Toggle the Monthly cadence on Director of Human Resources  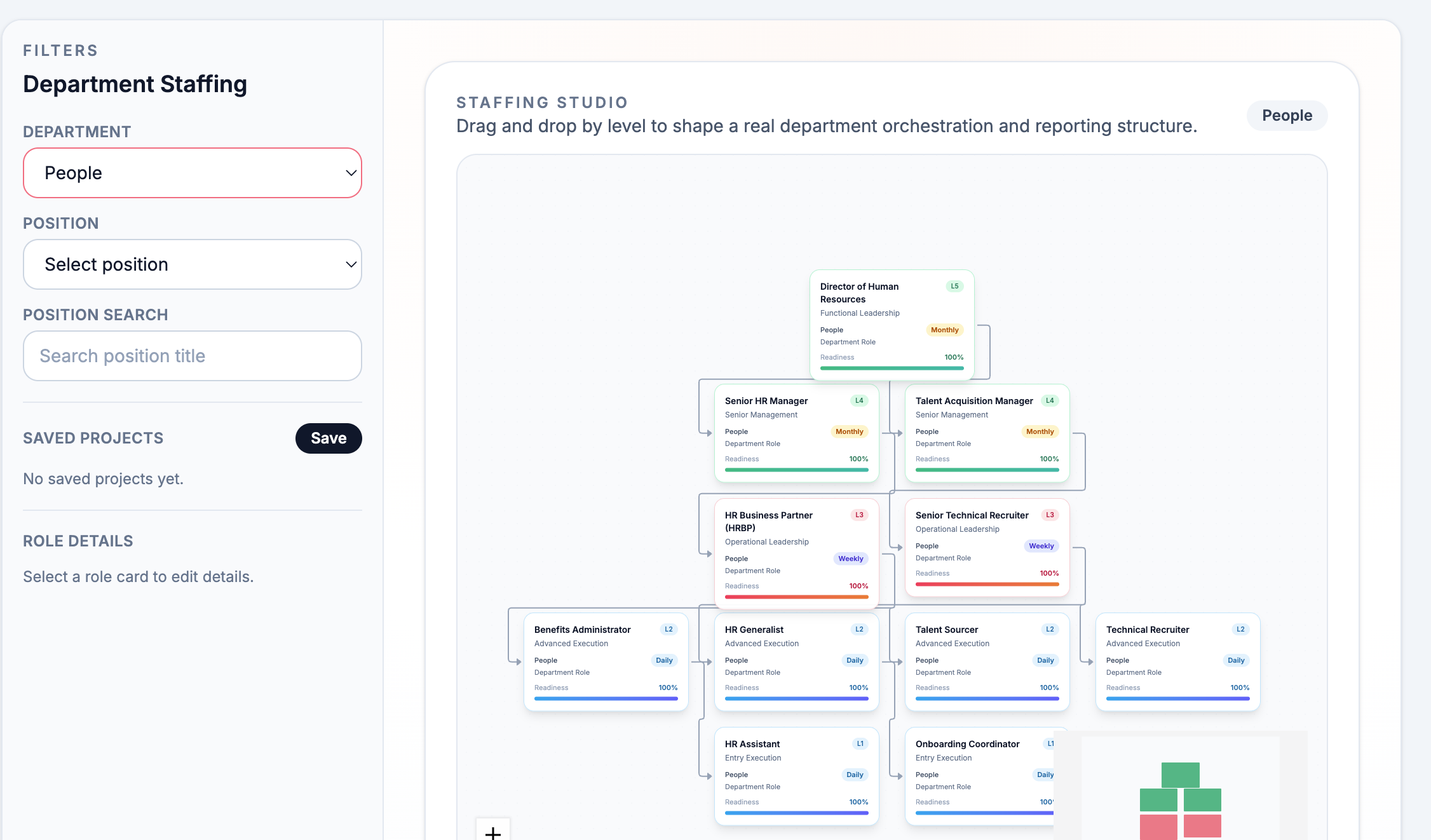(x=944, y=330)
